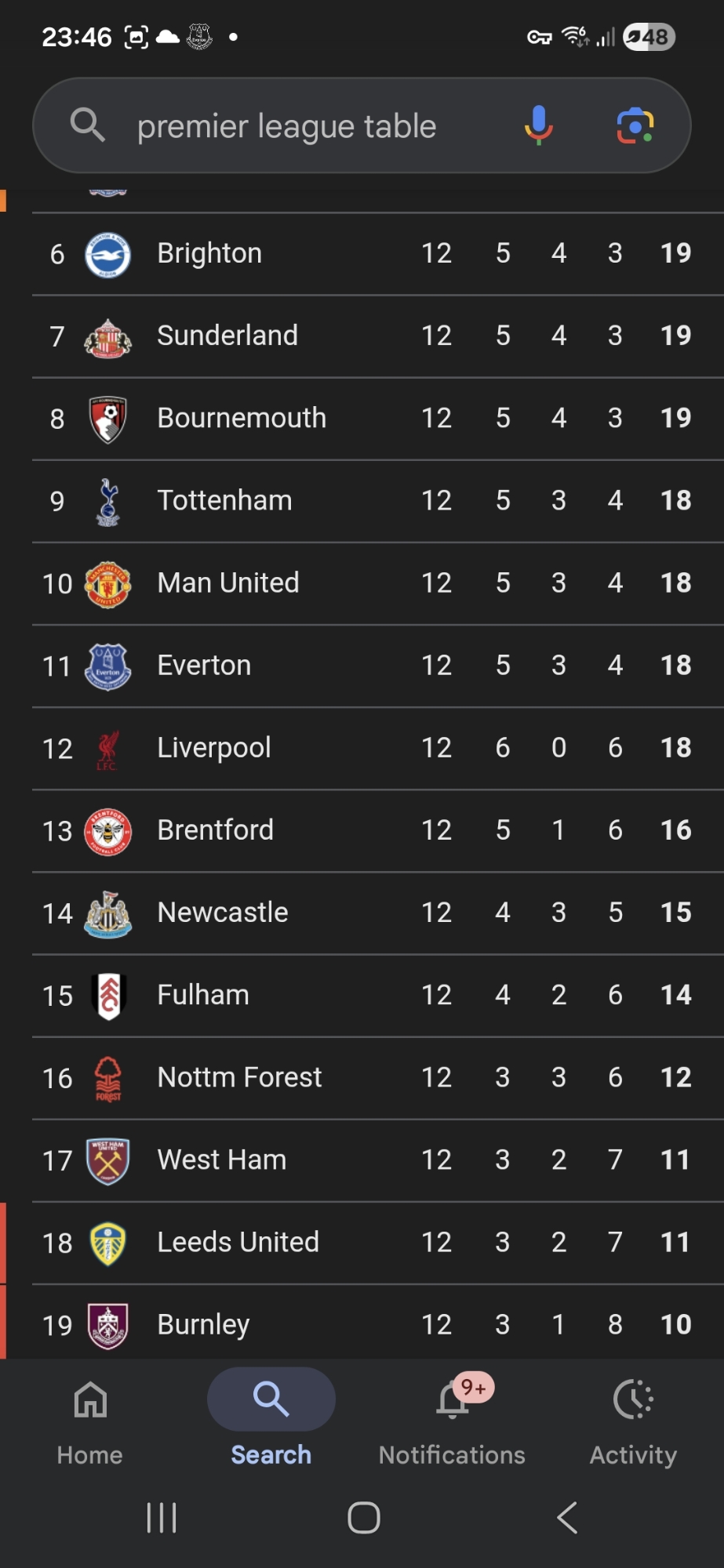Click the Liverpool club crest
724x1568 pixels.
pos(107,749)
